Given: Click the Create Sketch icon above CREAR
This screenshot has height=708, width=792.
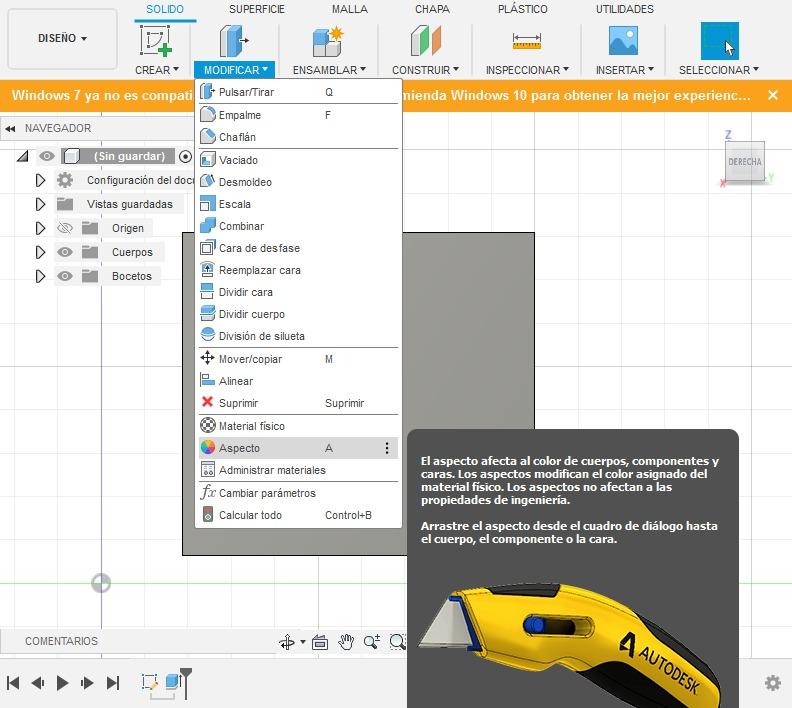Looking at the screenshot, I should coord(156,40).
